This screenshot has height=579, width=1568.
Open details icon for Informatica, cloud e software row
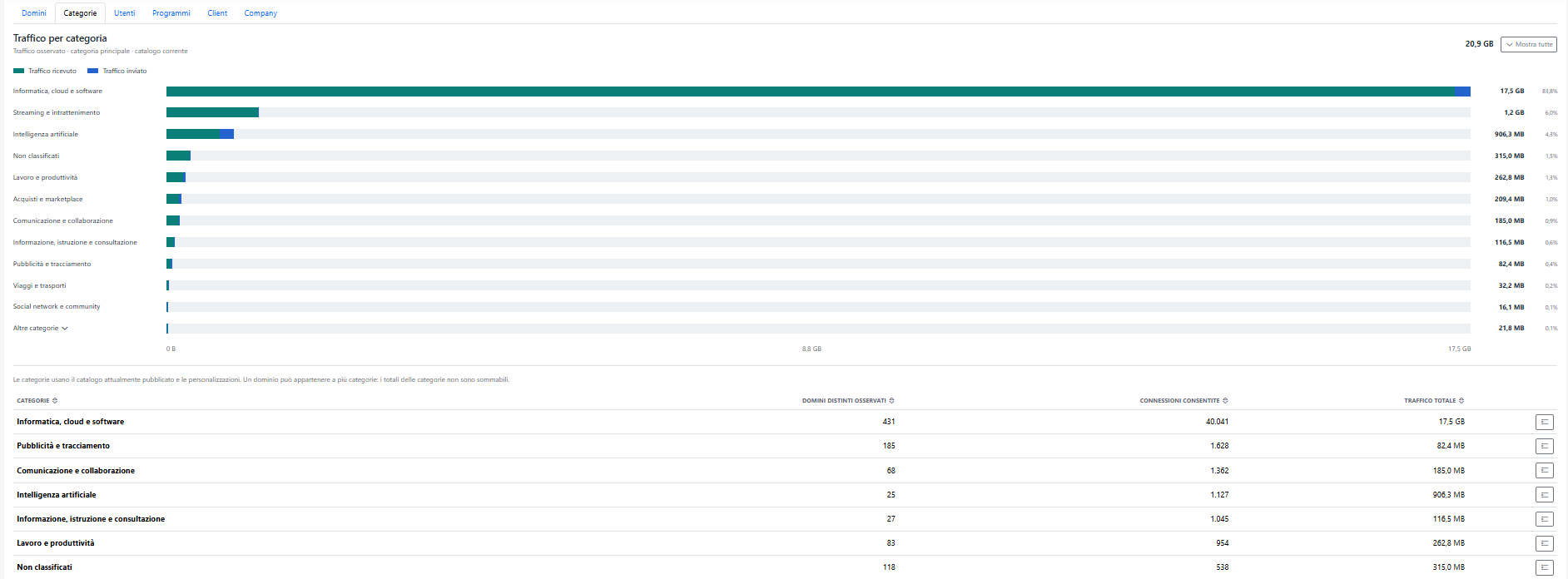[x=1544, y=422]
